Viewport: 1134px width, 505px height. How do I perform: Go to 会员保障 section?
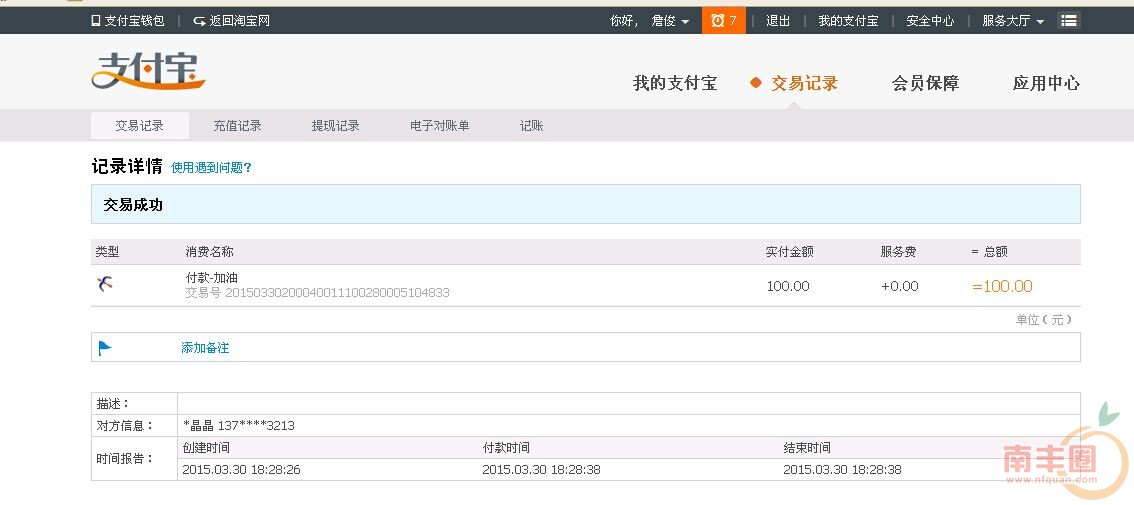[x=925, y=84]
